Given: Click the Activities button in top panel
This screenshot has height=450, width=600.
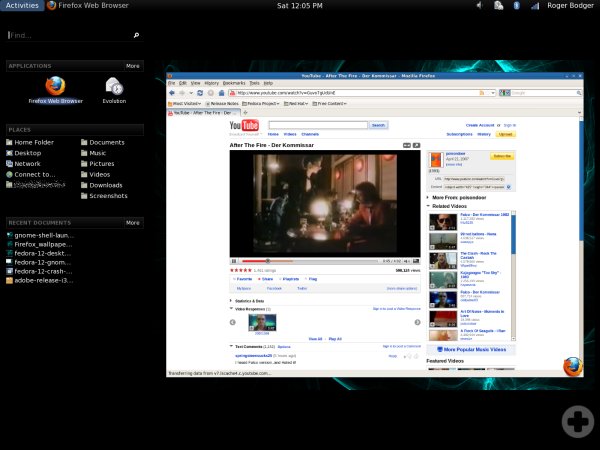Looking at the screenshot, I should pyautogui.click(x=22, y=6).
